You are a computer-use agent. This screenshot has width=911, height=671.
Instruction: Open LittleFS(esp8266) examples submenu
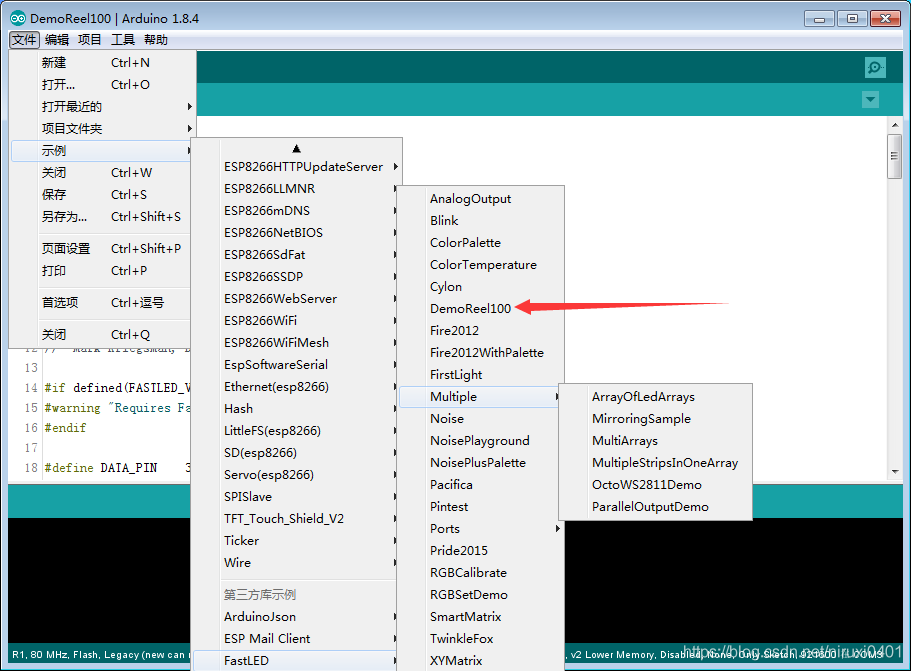click(296, 431)
